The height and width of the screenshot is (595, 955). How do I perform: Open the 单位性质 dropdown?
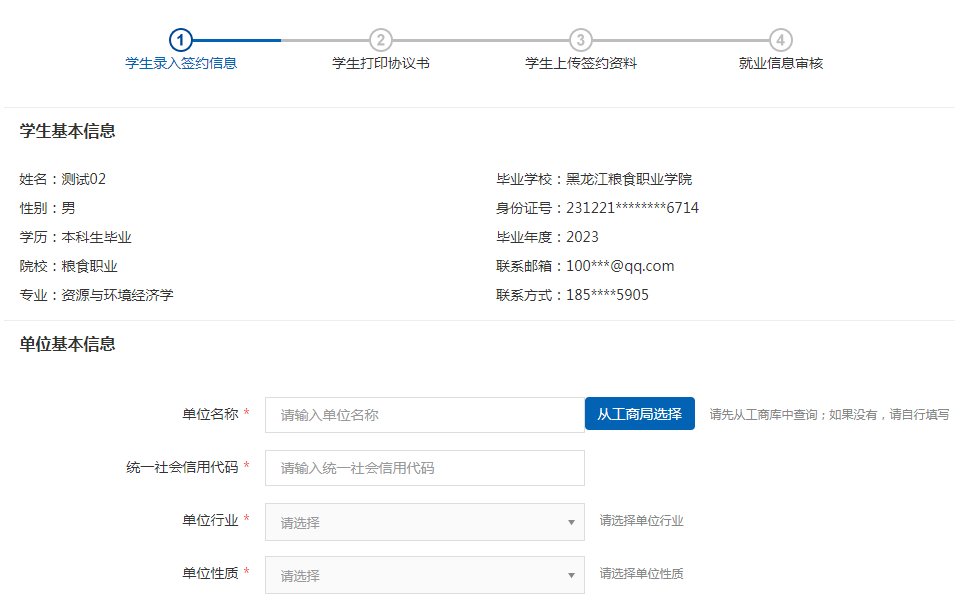424,575
